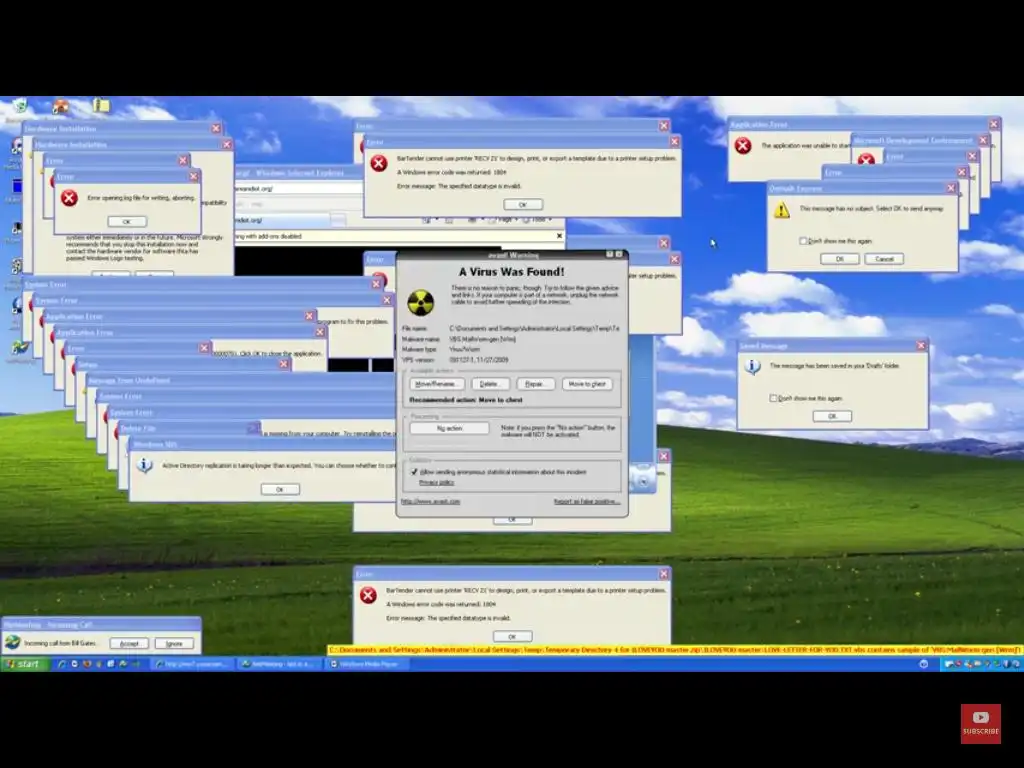Click the 'A Virus Was Found!' heading
The width and height of the screenshot is (1024, 768).
pyautogui.click(x=512, y=272)
